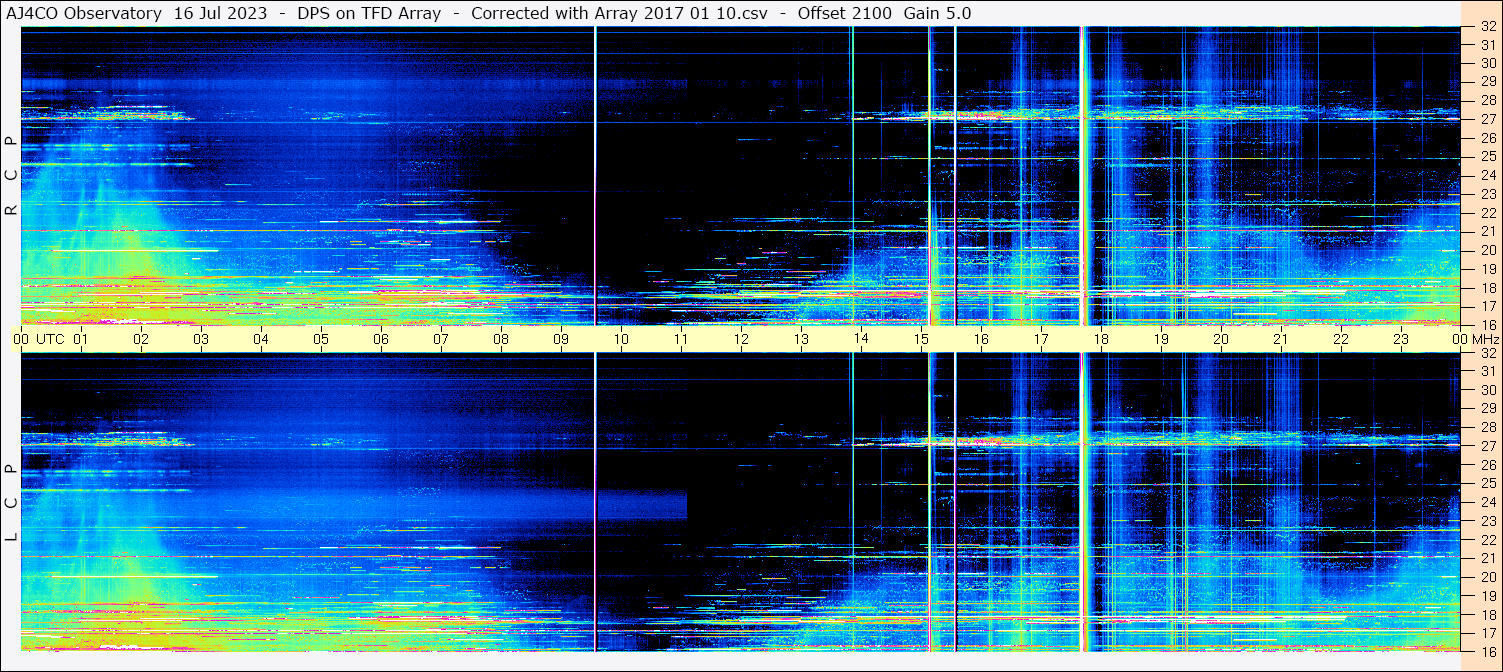Select the 18 MHz tick label, LCP panel
The height and width of the screenshot is (672, 1503).
pyautogui.click(x=1488, y=614)
